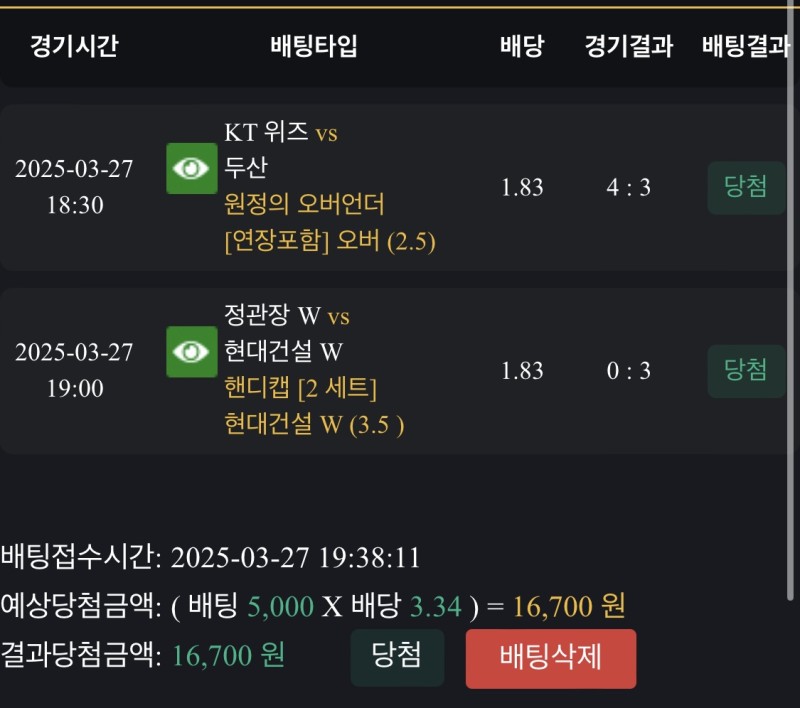Click the 경기시간 column header

(74, 46)
